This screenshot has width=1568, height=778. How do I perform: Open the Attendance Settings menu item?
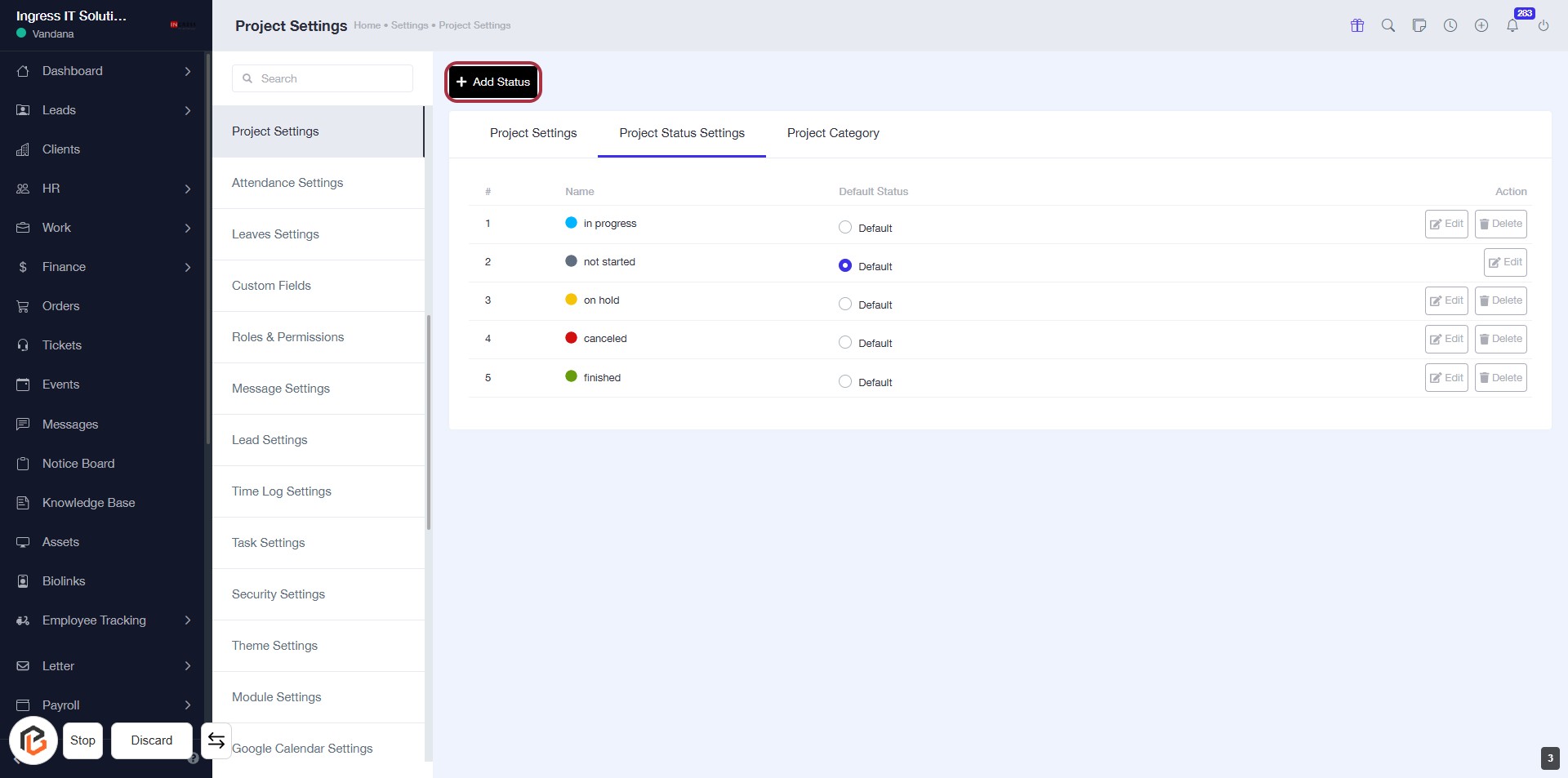coord(287,183)
